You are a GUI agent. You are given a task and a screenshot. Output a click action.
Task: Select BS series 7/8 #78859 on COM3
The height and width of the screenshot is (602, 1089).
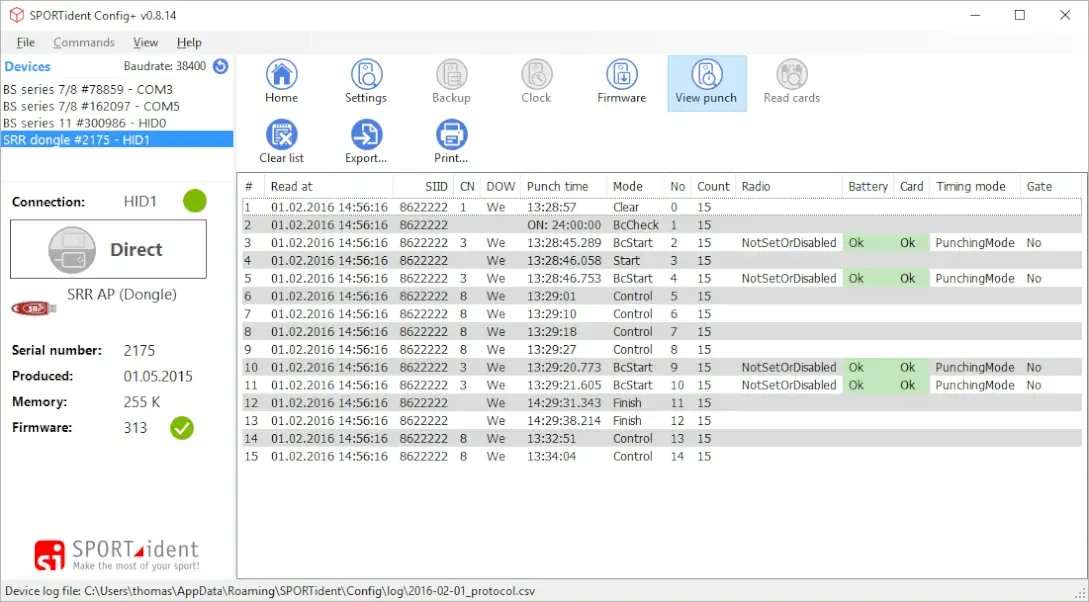click(88, 90)
